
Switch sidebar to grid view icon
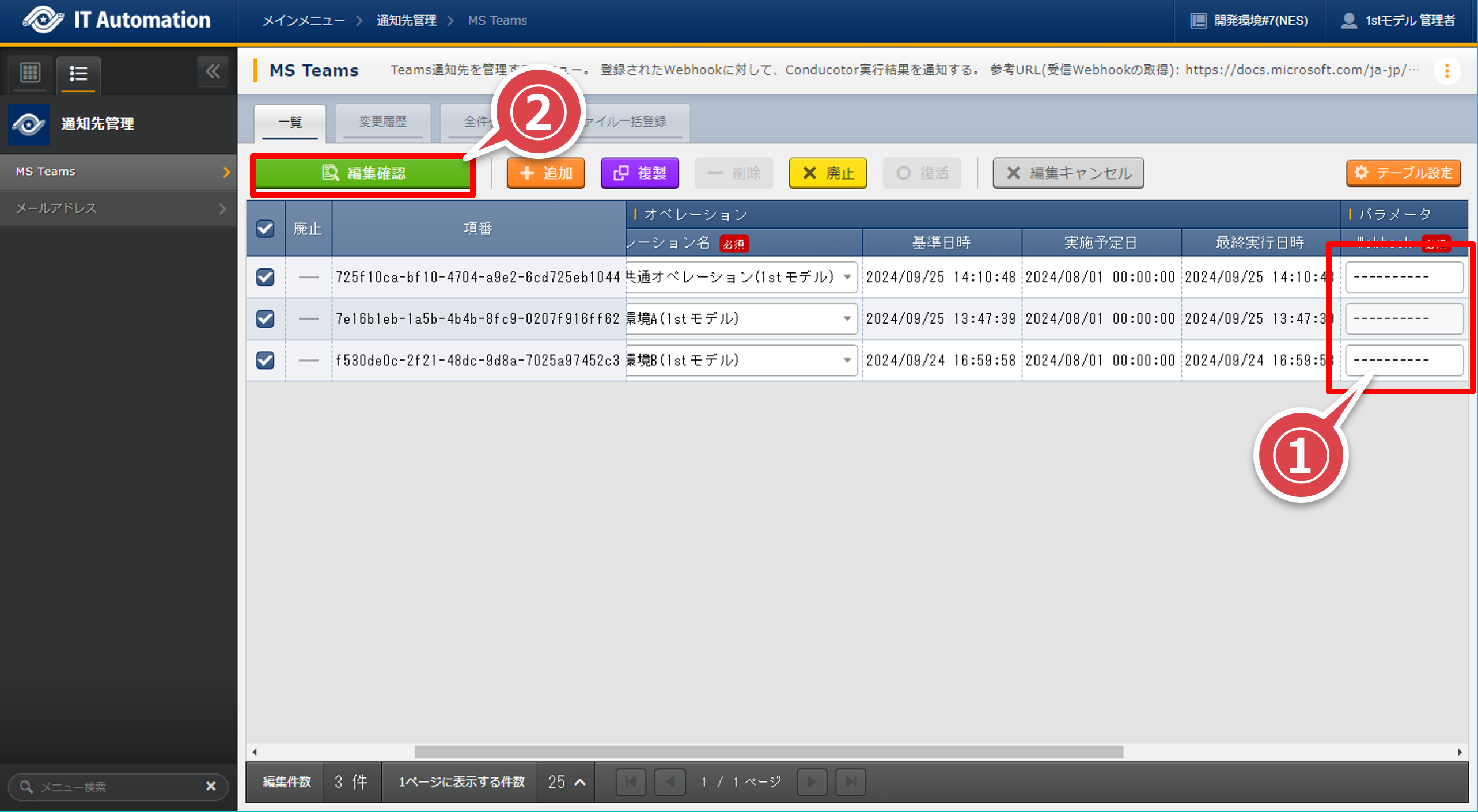coord(30,73)
